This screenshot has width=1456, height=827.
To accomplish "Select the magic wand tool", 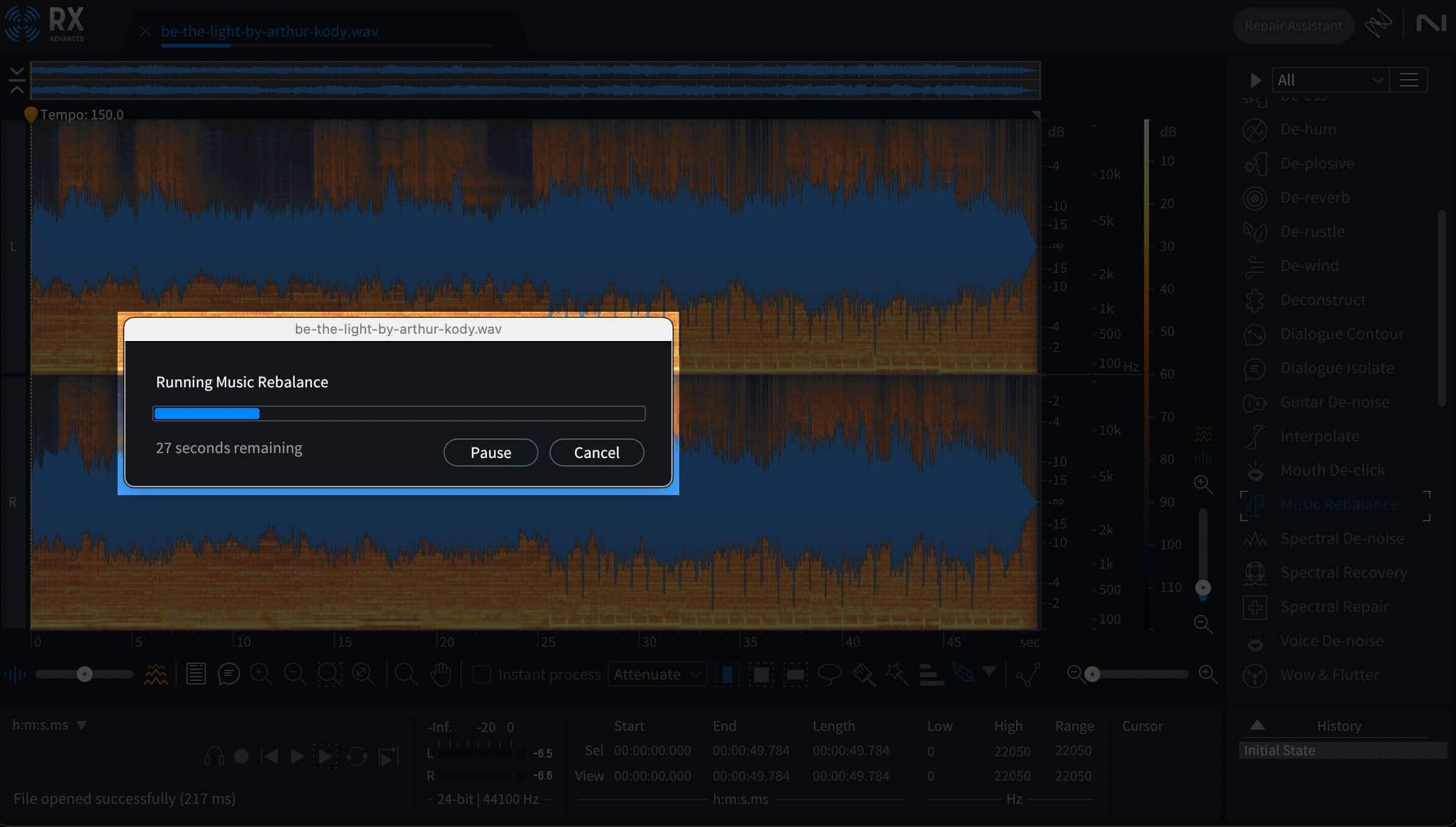I will [x=897, y=674].
